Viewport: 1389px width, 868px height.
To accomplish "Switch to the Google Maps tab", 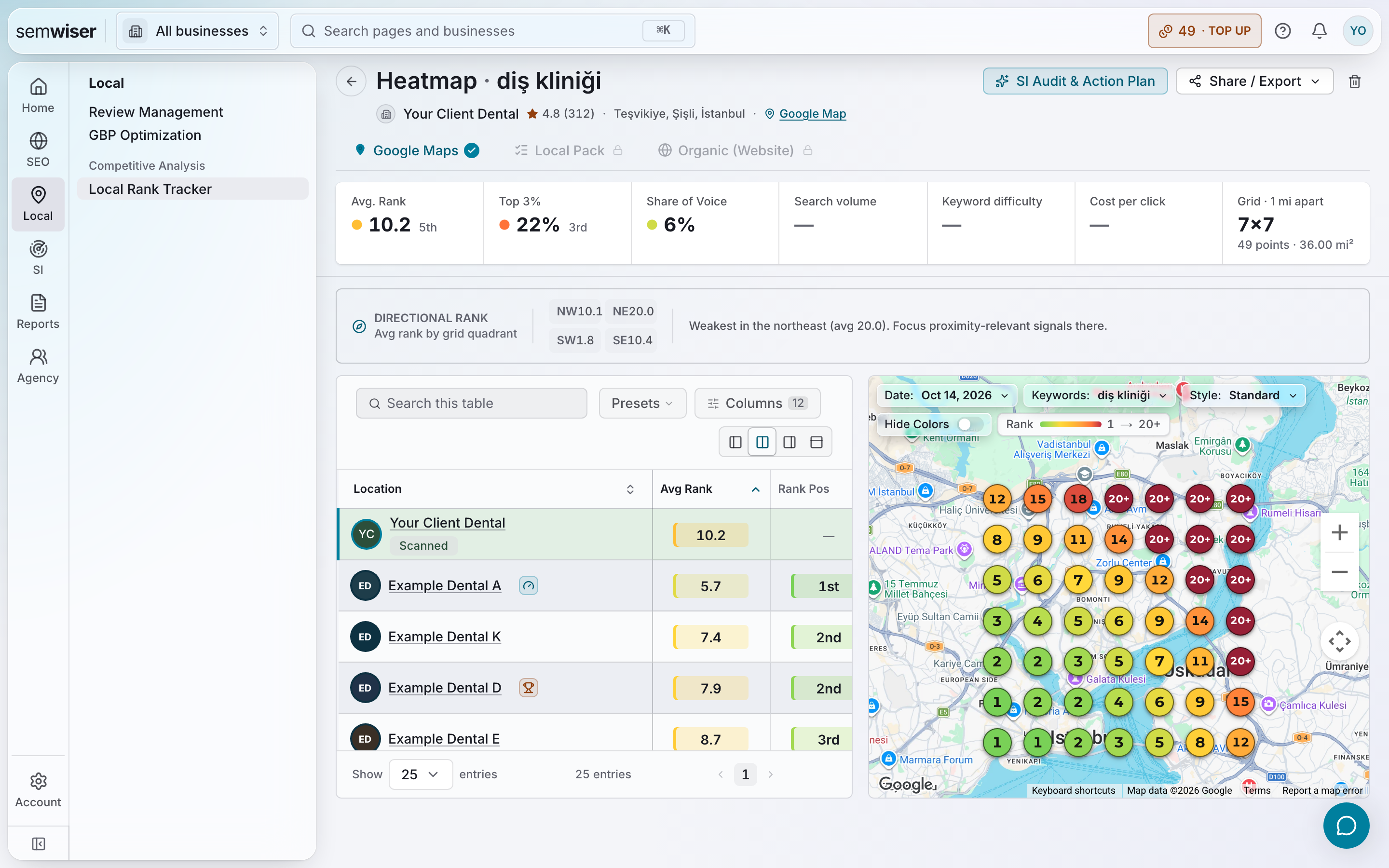I will pyautogui.click(x=417, y=150).
